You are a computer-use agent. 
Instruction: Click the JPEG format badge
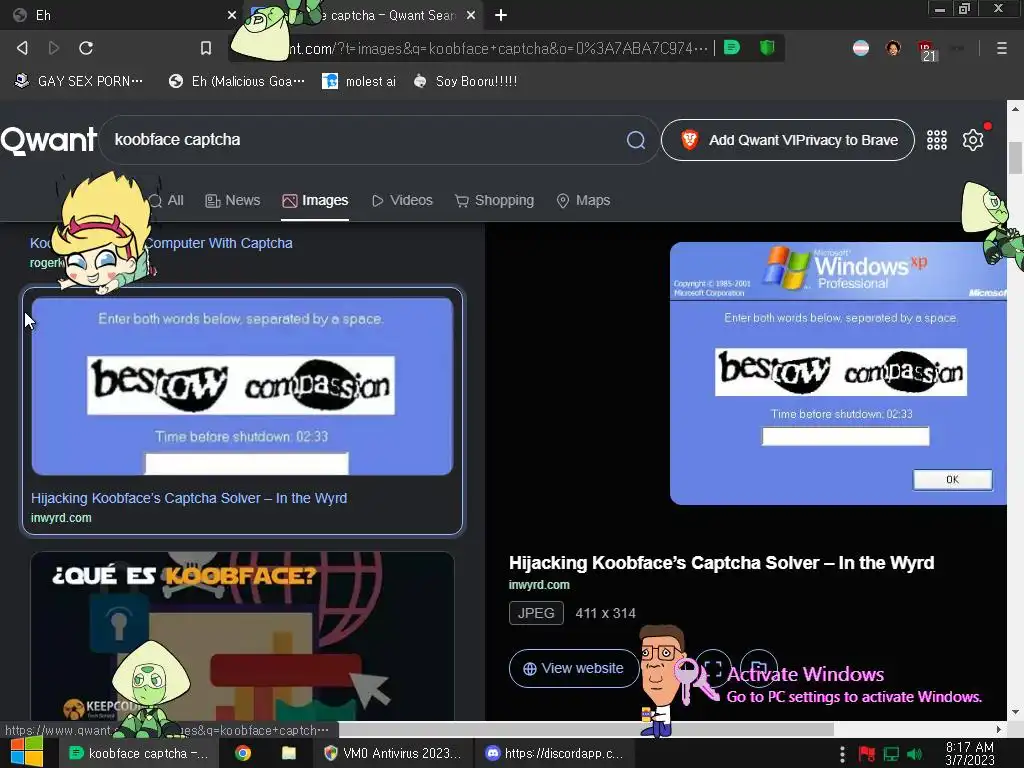pyautogui.click(x=536, y=613)
